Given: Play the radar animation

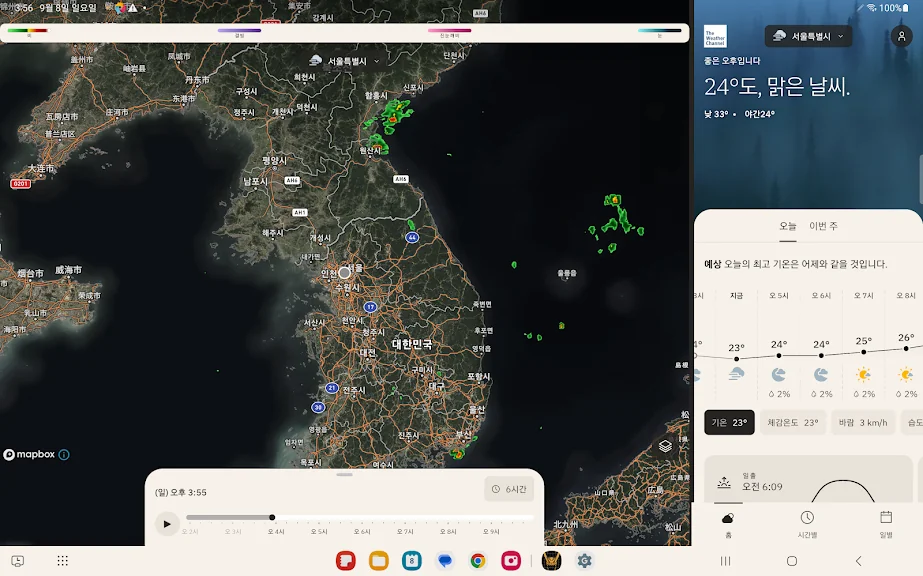Looking at the screenshot, I should (167, 524).
